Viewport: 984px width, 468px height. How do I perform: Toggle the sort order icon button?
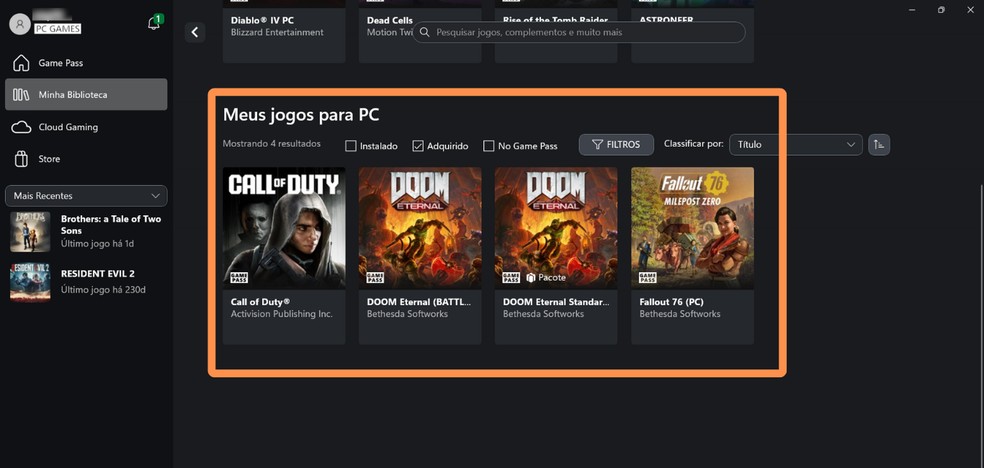tap(879, 145)
